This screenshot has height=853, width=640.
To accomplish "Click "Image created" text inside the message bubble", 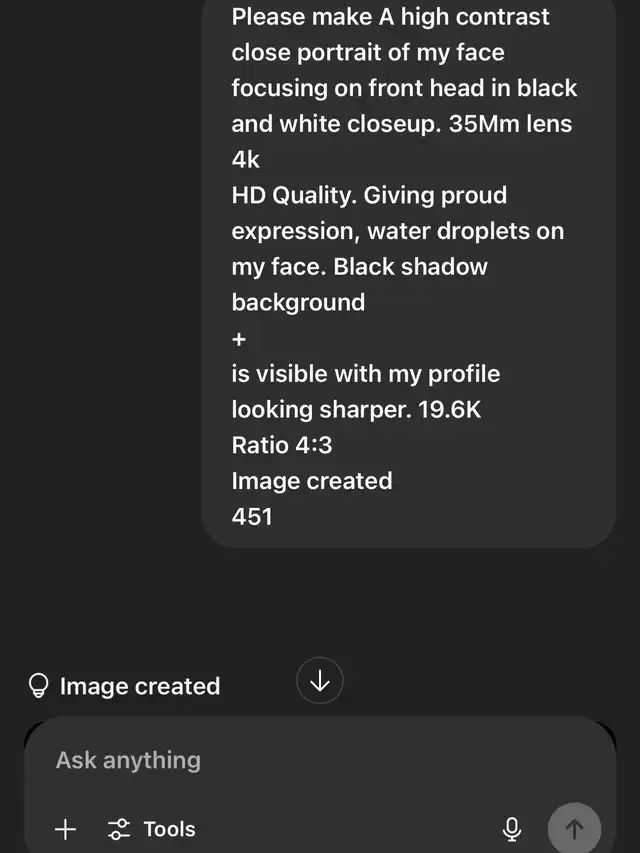I will coord(312,481).
